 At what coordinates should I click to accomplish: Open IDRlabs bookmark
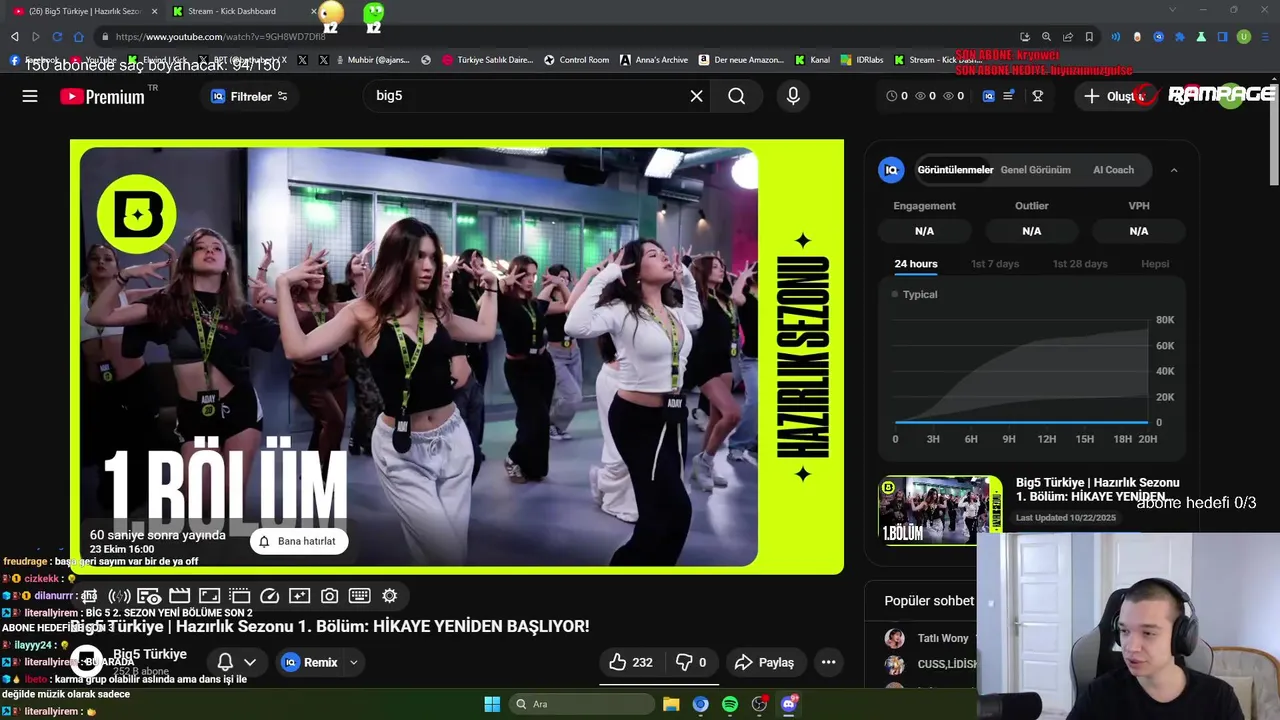pyautogui.click(x=861, y=60)
